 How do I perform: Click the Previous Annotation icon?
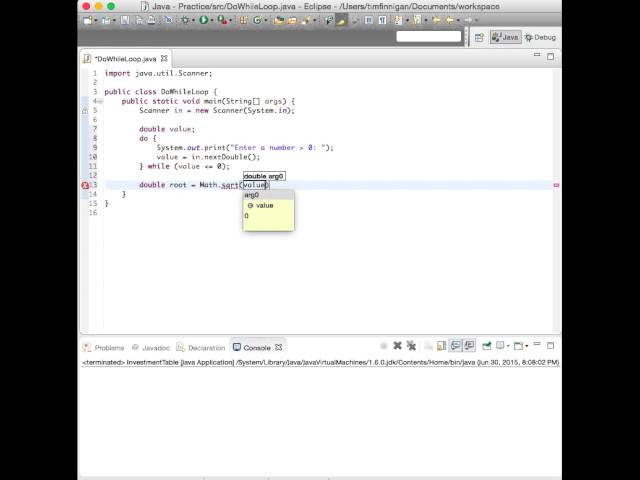tap(417, 20)
